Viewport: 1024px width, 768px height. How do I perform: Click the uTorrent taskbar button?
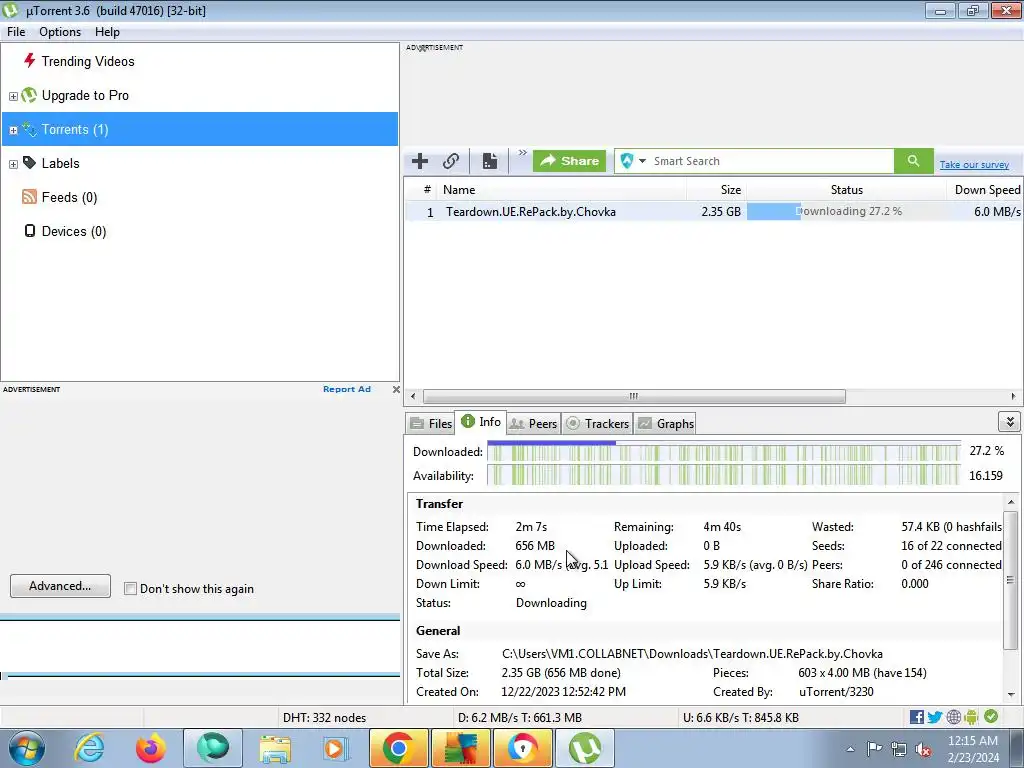(x=585, y=748)
